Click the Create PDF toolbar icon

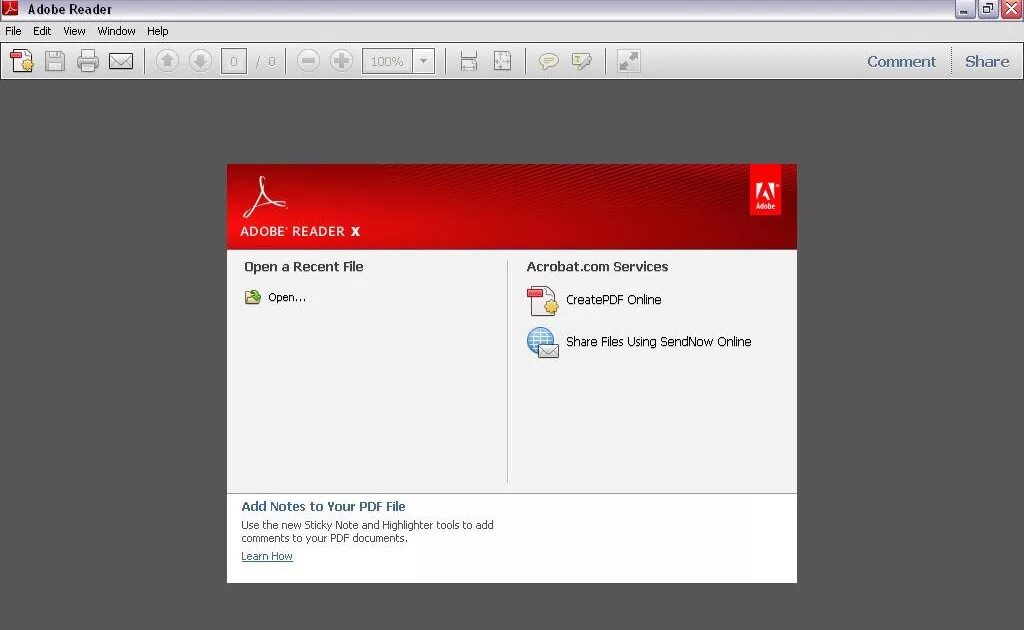click(x=22, y=61)
